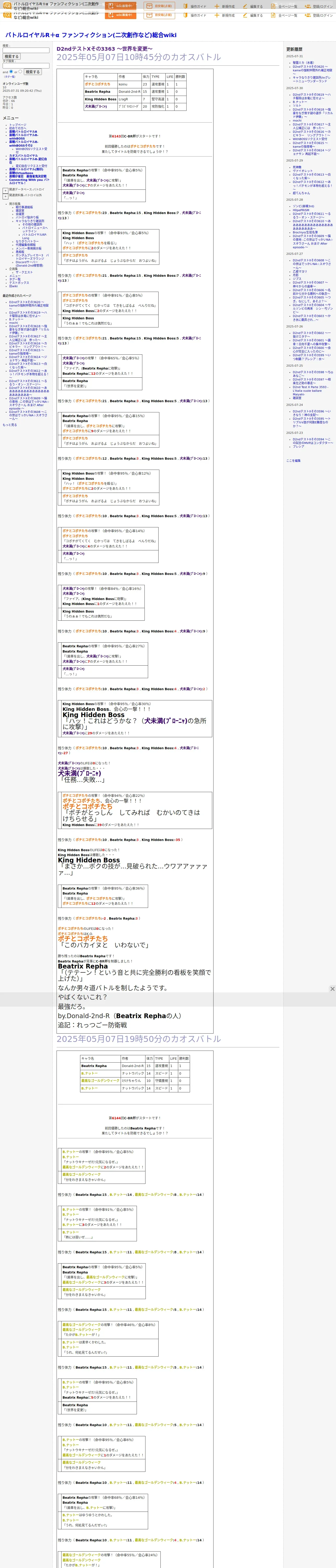
Task: Open 旧wiki menu link
Action: [13, 286]
